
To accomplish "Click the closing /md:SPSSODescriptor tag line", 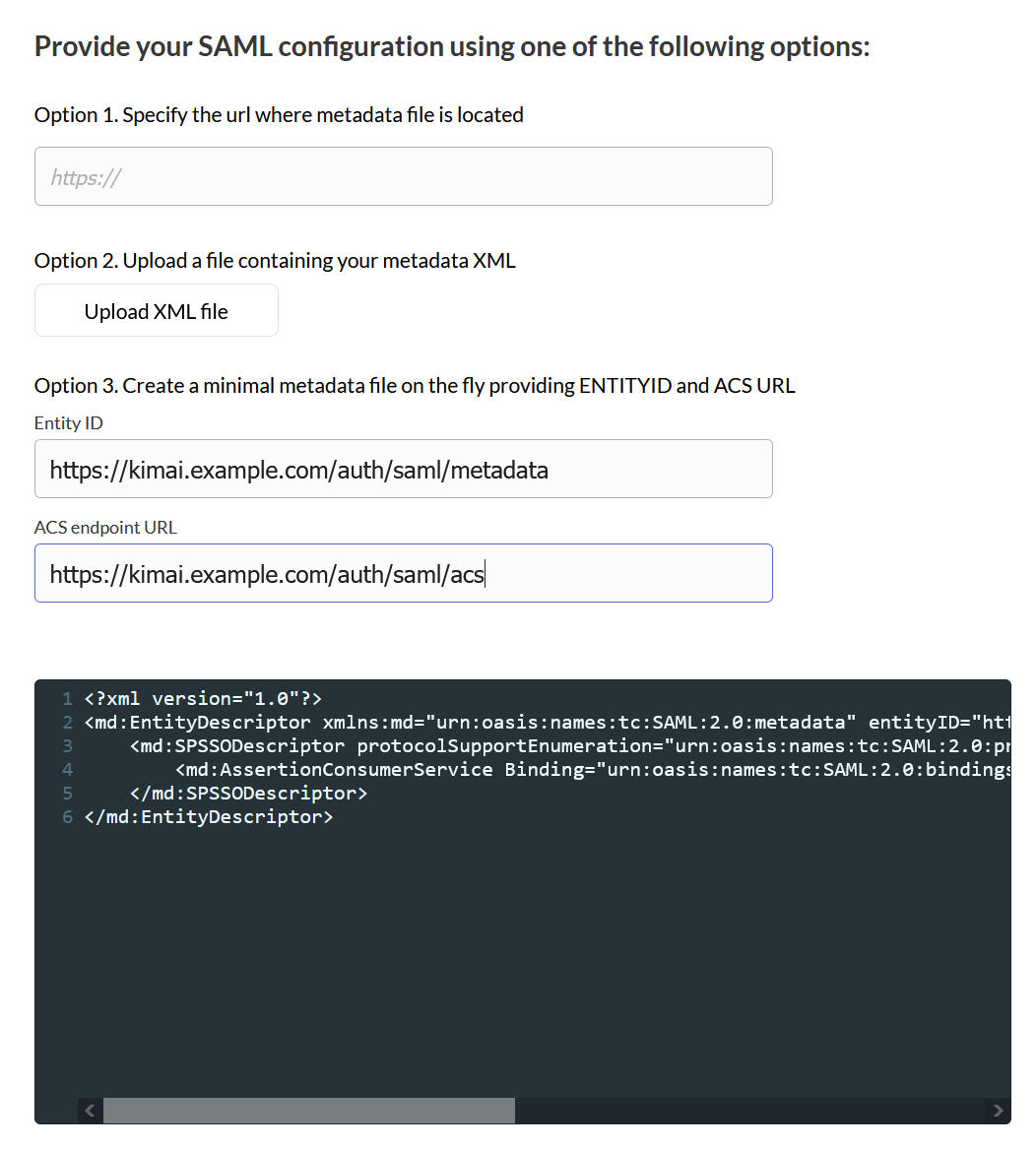I will pyautogui.click(x=247, y=794).
